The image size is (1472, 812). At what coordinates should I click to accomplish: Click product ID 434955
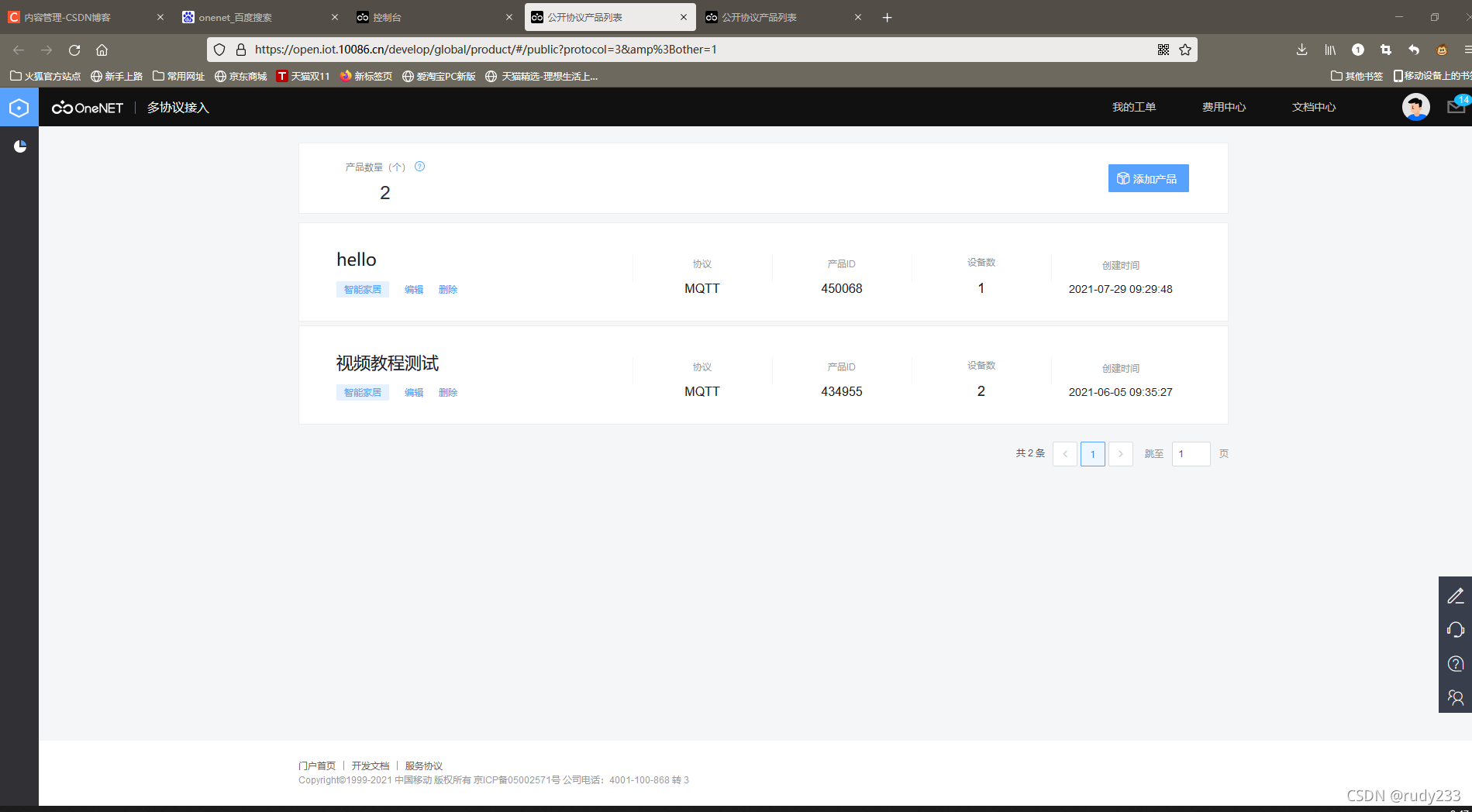(x=842, y=391)
